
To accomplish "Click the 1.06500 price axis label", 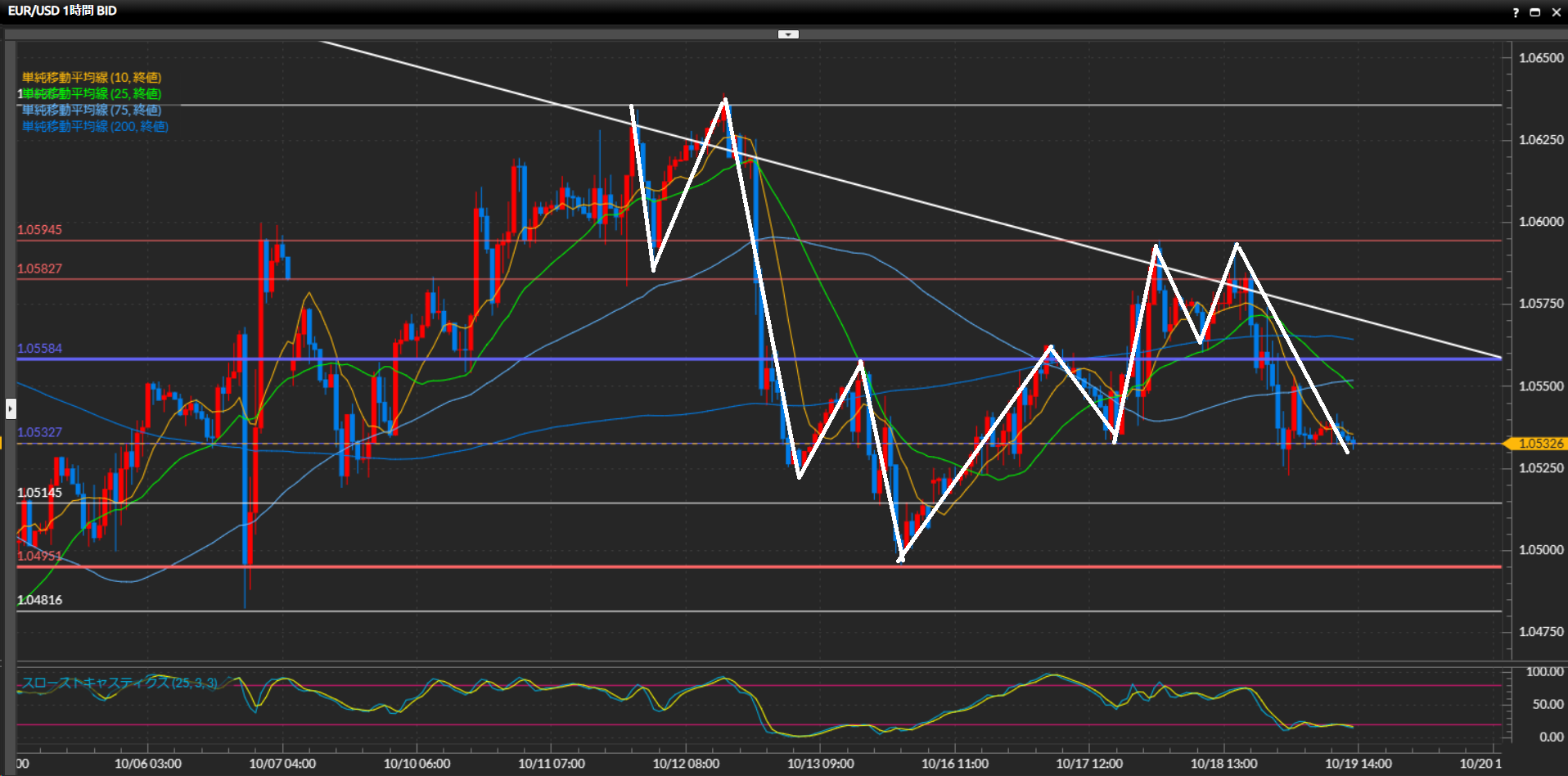I will click(x=1541, y=58).
